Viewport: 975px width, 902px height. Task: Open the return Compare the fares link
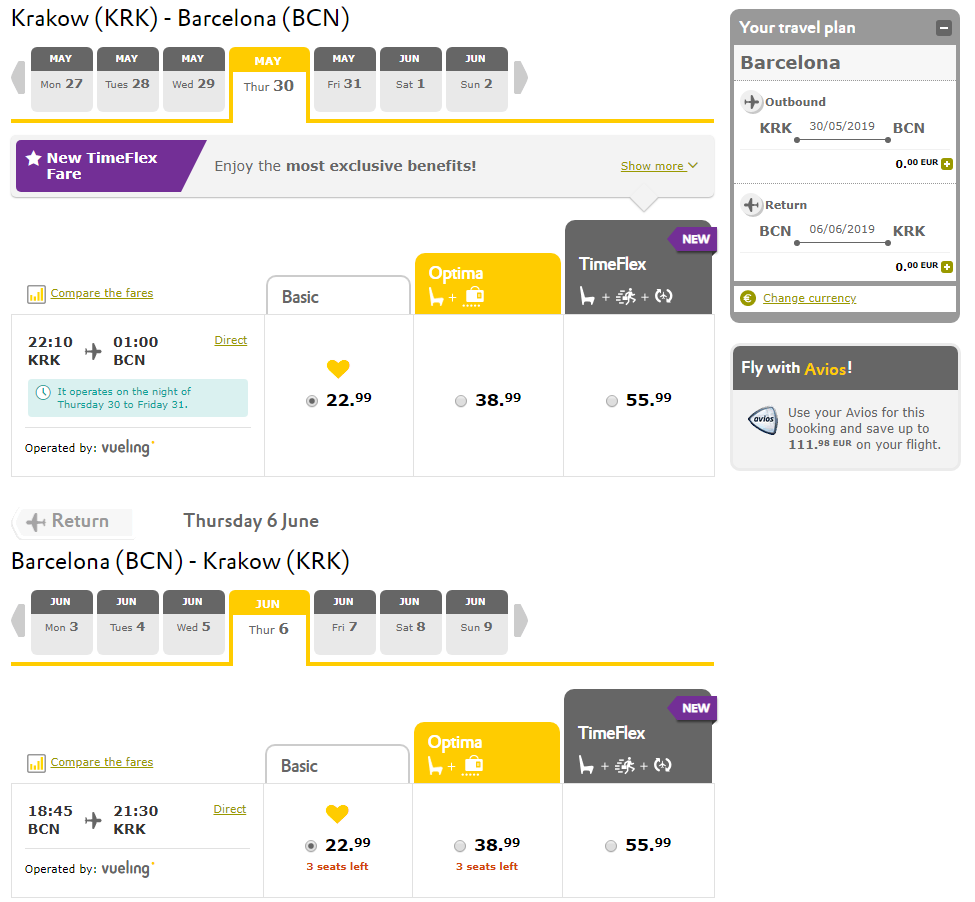click(x=102, y=762)
